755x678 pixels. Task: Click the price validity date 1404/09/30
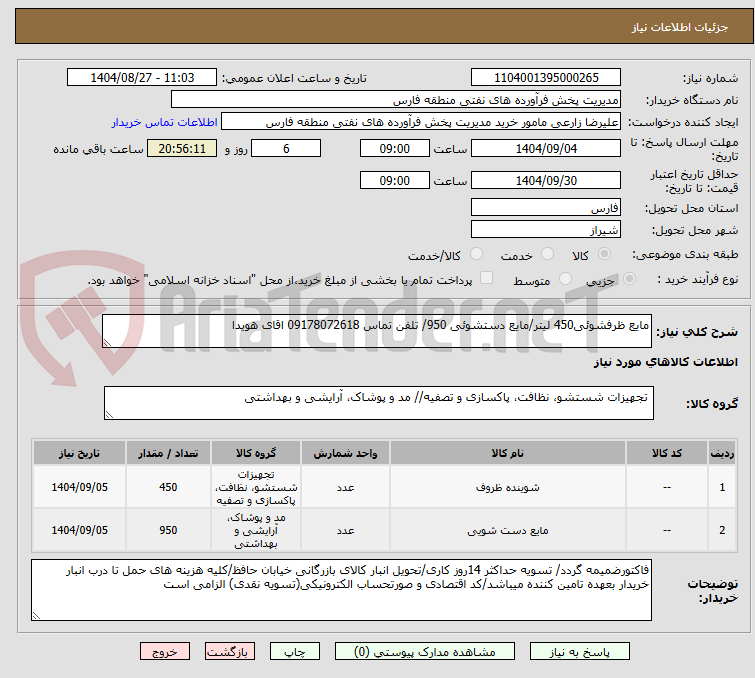click(546, 181)
